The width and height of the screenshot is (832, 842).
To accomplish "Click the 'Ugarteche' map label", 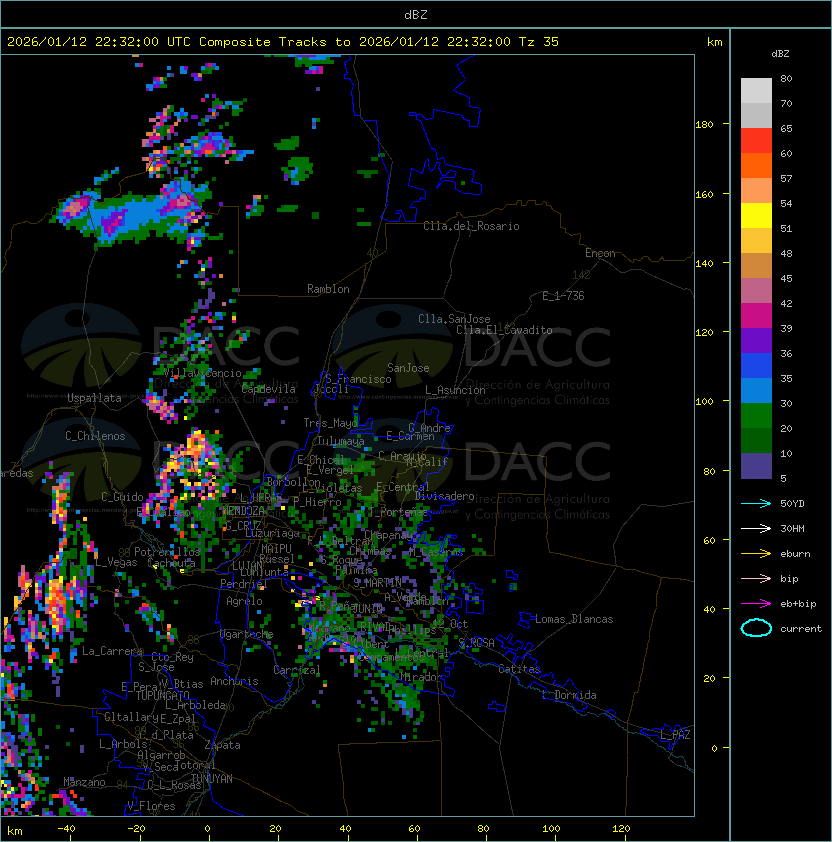I will pyautogui.click(x=247, y=634).
